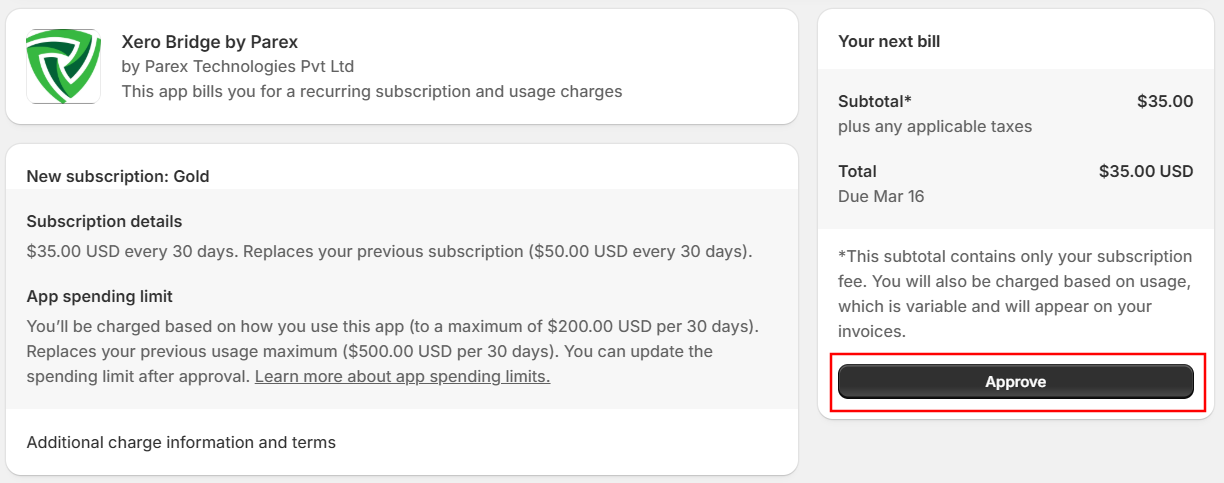
Task: Click the $200.00 USD maximum usage sentence
Action: click(x=393, y=327)
